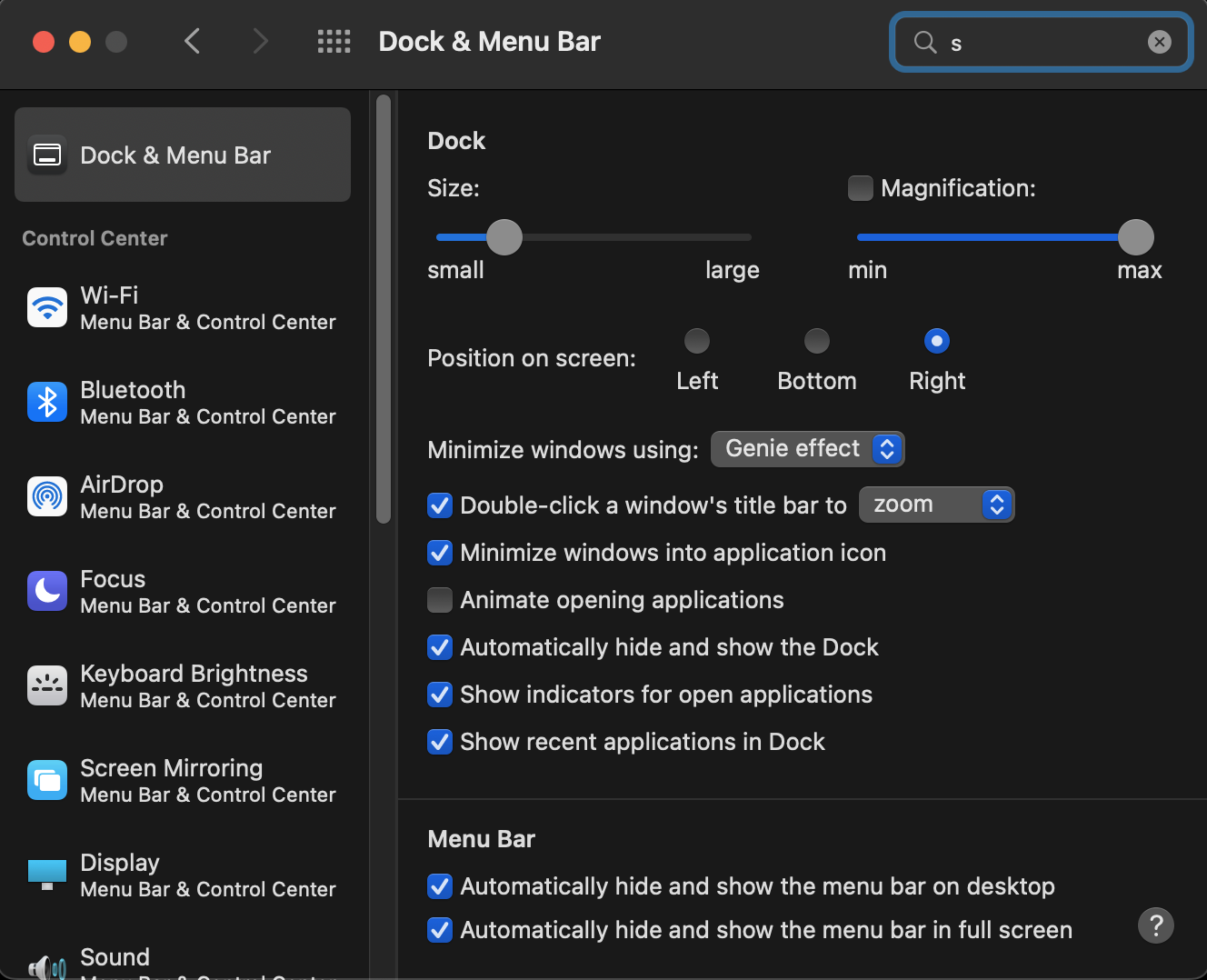This screenshot has width=1207, height=980.
Task: Open Screen Mirroring icon in sidebar
Action: click(47, 780)
